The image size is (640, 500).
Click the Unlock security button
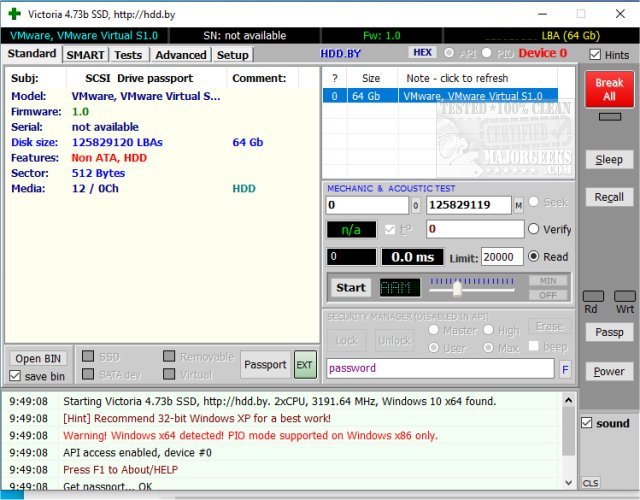pos(394,340)
